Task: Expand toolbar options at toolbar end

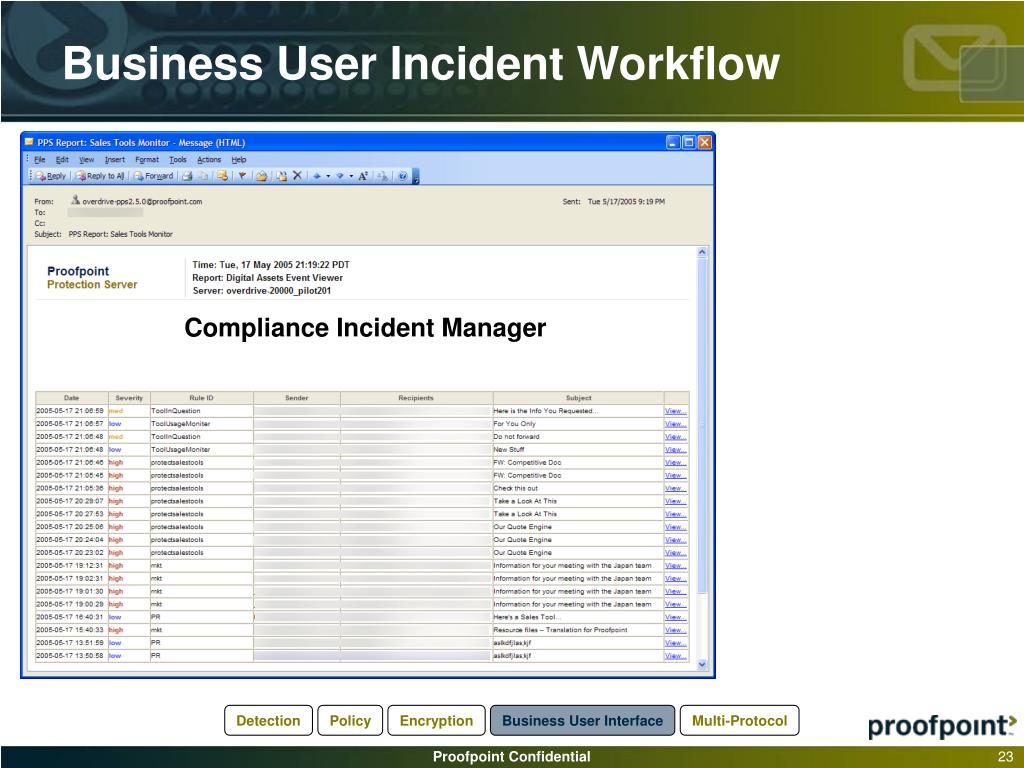Action: (416, 176)
